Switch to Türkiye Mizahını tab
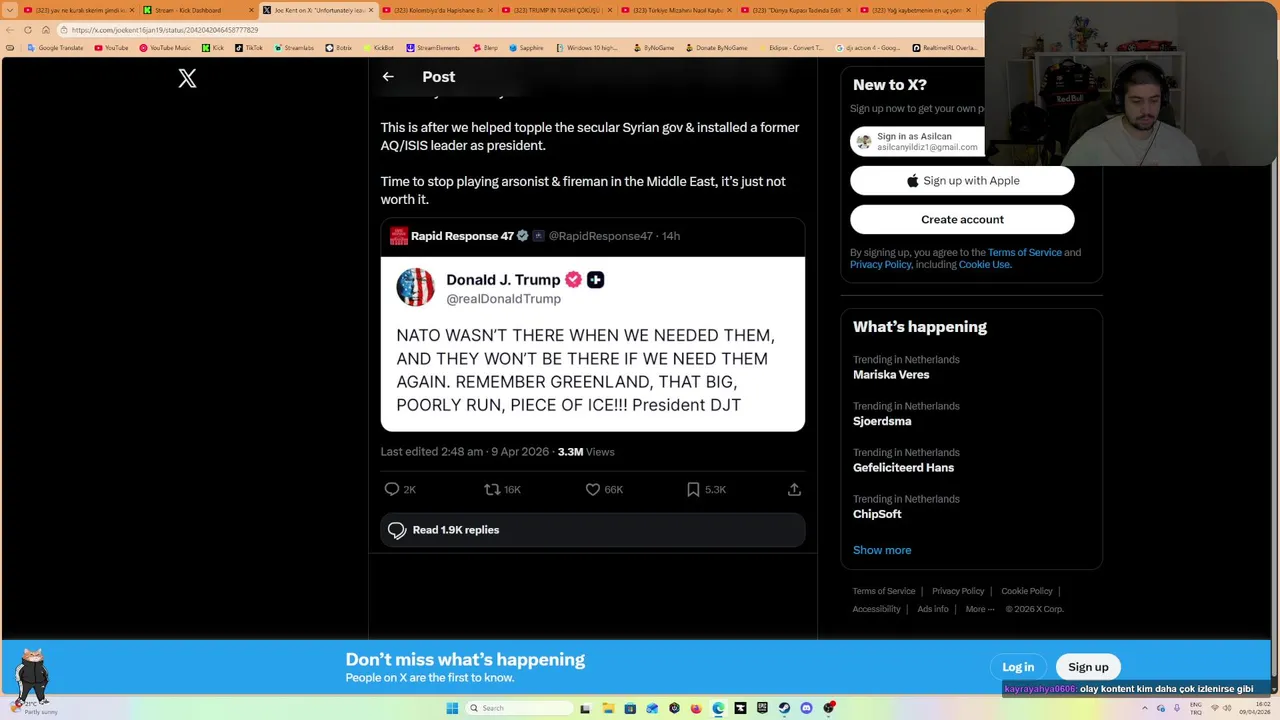This screenshot has height=720, width=1280. tap(677, 10)
